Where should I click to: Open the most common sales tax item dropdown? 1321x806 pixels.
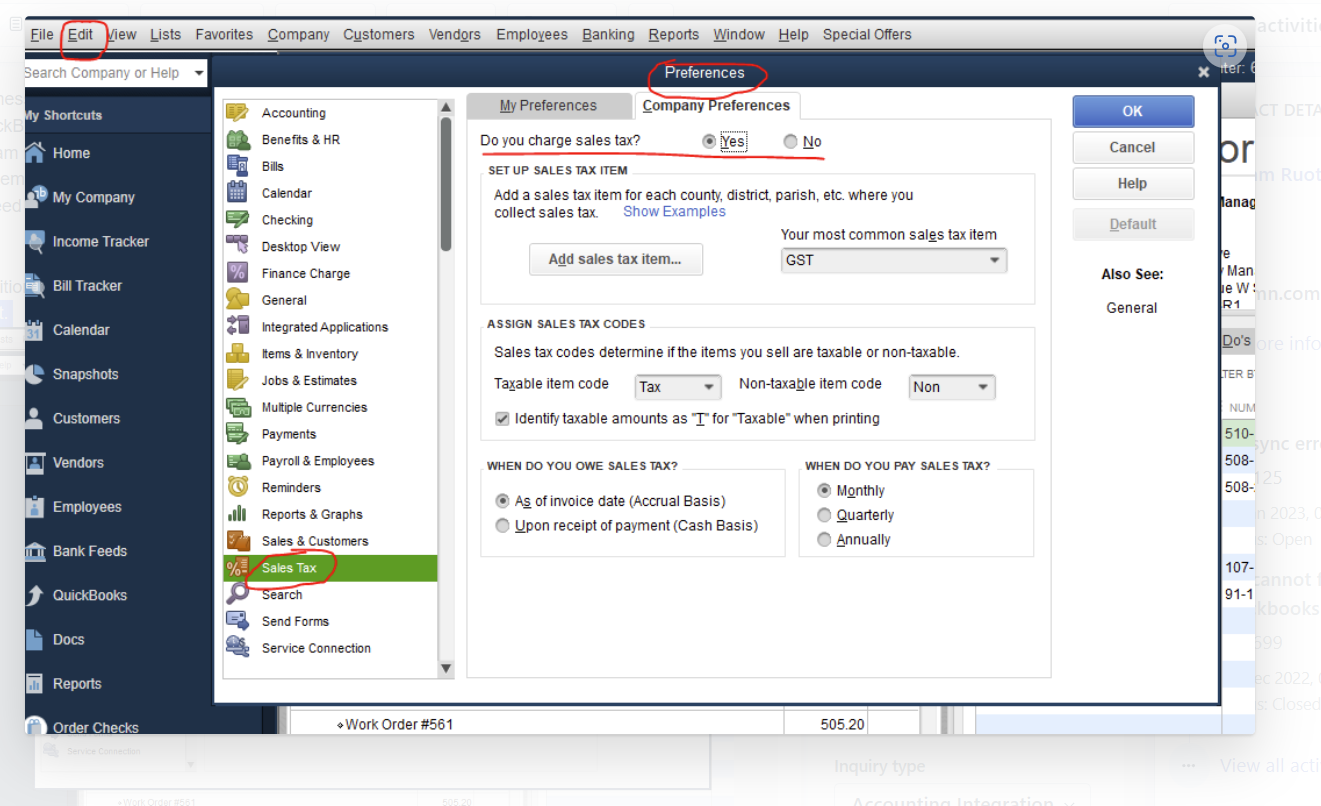(894, 260)
